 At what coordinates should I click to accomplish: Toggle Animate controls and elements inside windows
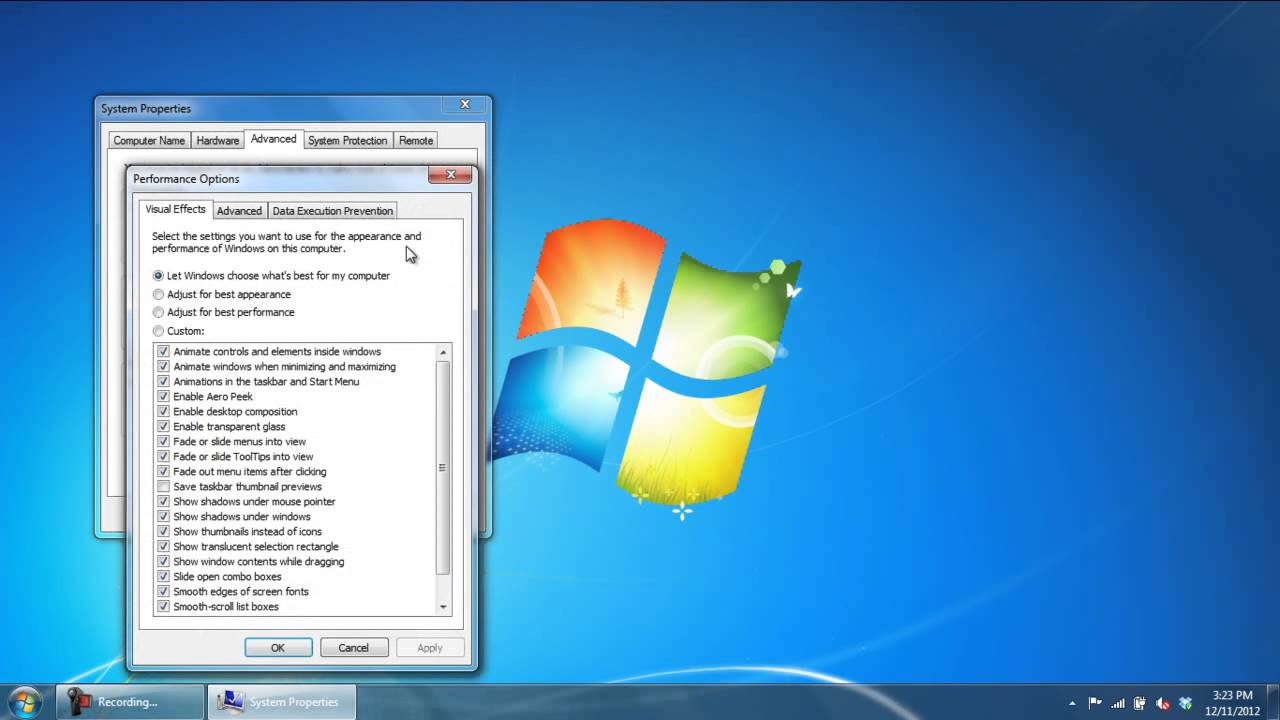(164, 352)
